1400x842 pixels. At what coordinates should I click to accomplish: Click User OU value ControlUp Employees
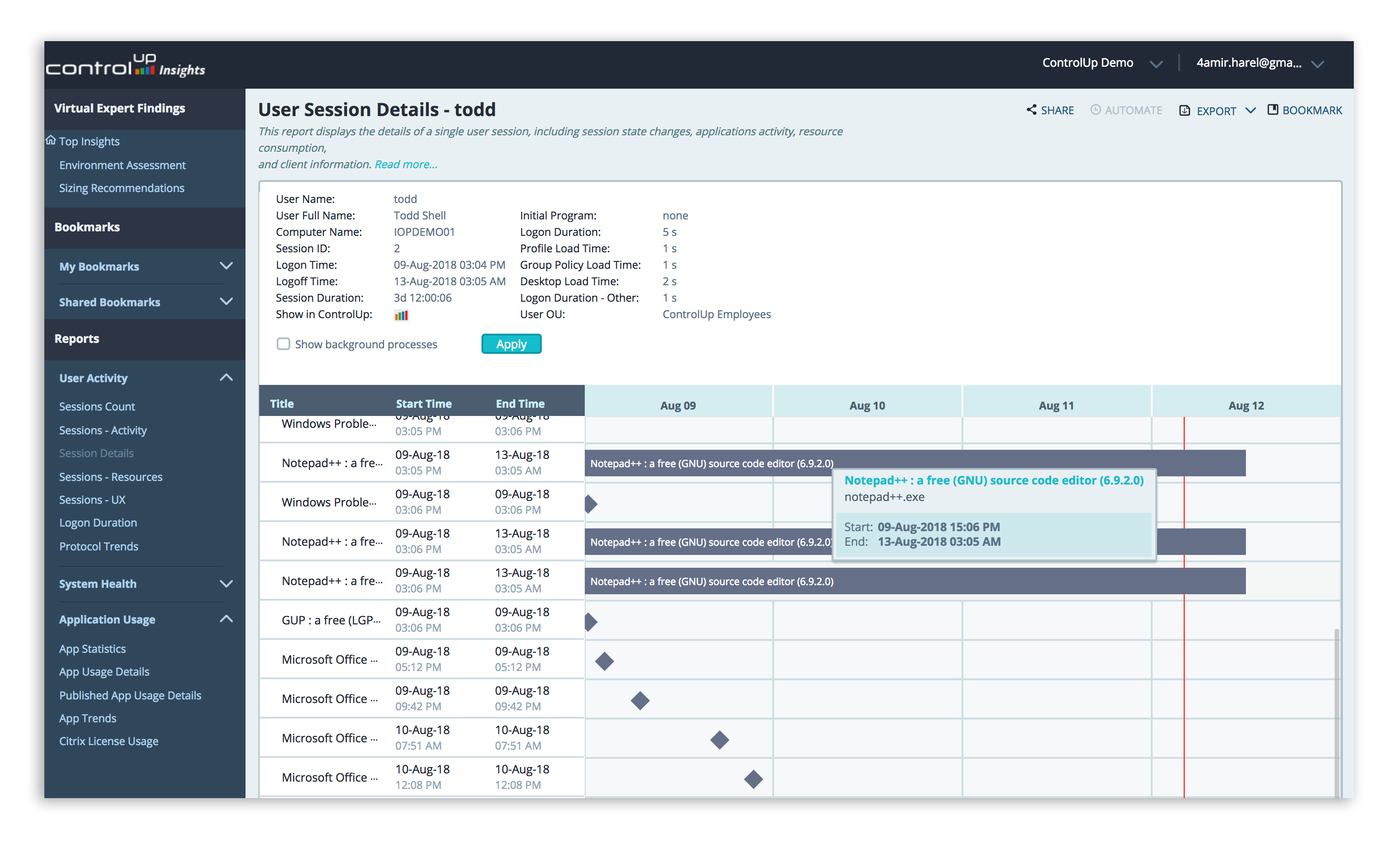click(716, 314)
